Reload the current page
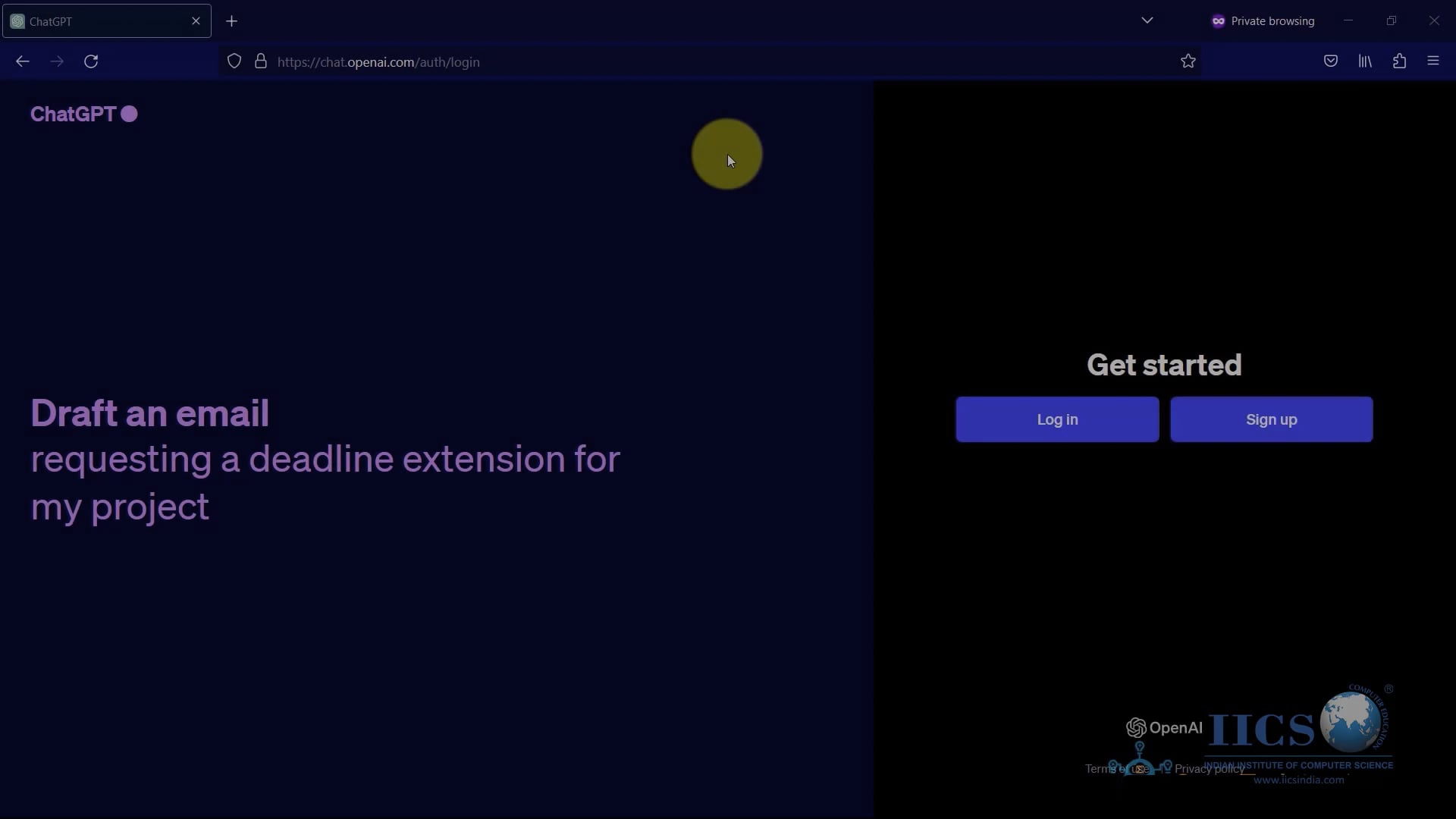This screenshot has width=1456, height=819. point(91,61)
